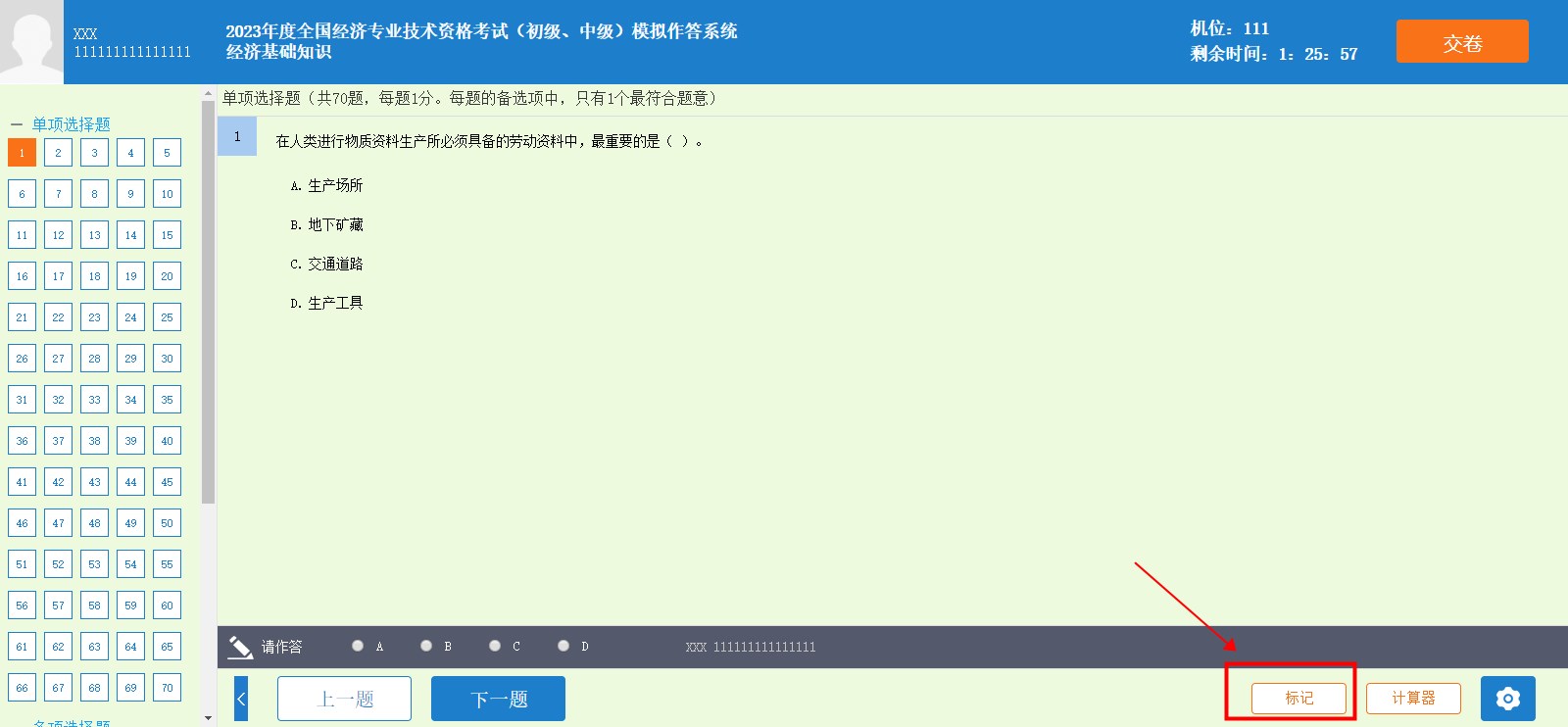Jump to question 42 in the navigator
This screenshot has width=1568, height=727.
[58, 482]
